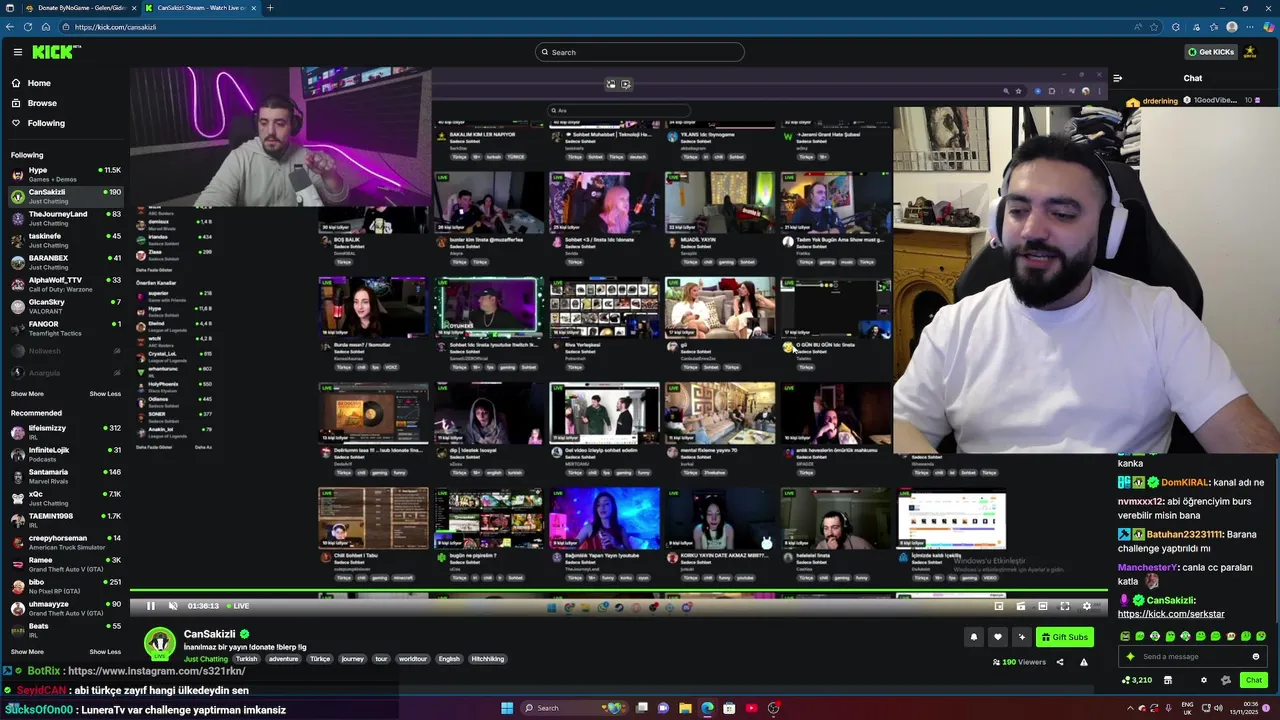This screenshot has height=720, width=1280.
Task: Click the Gift Subs button
Action: point(1064,637)
